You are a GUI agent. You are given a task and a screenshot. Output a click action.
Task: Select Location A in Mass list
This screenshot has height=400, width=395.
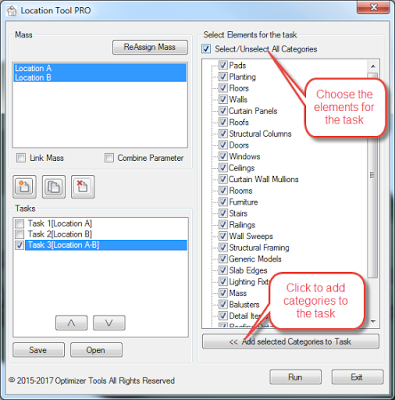click(100, 68)
